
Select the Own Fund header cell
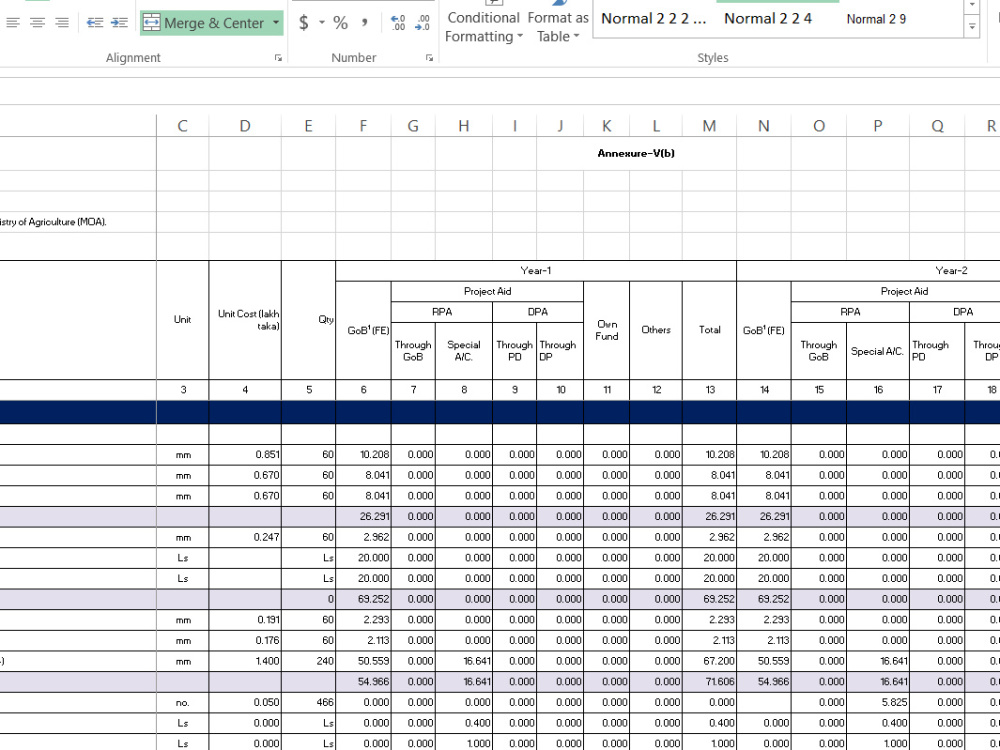click(607, 330)
